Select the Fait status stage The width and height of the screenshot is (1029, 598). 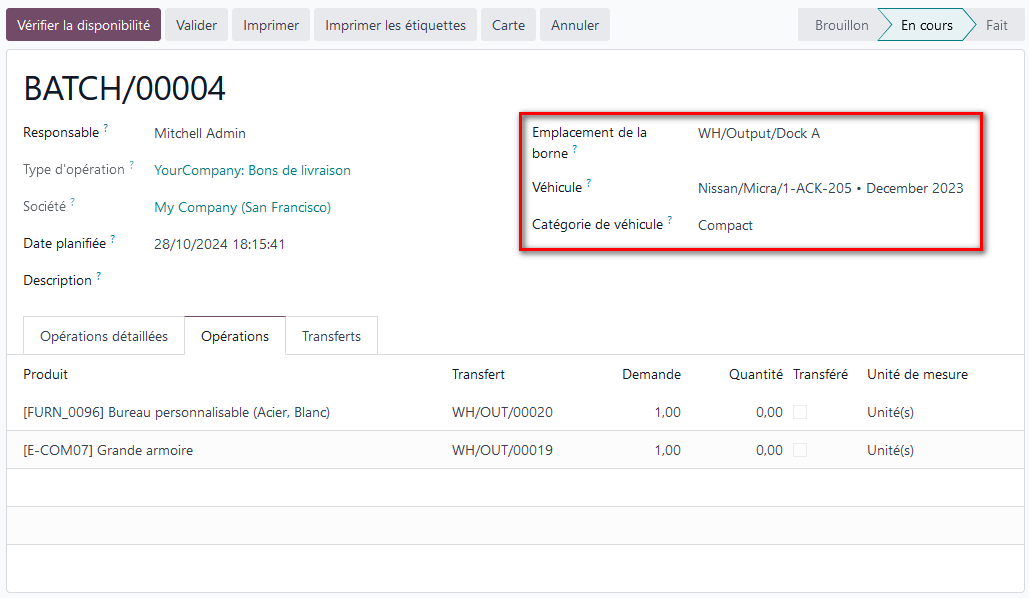pos(996,25)
